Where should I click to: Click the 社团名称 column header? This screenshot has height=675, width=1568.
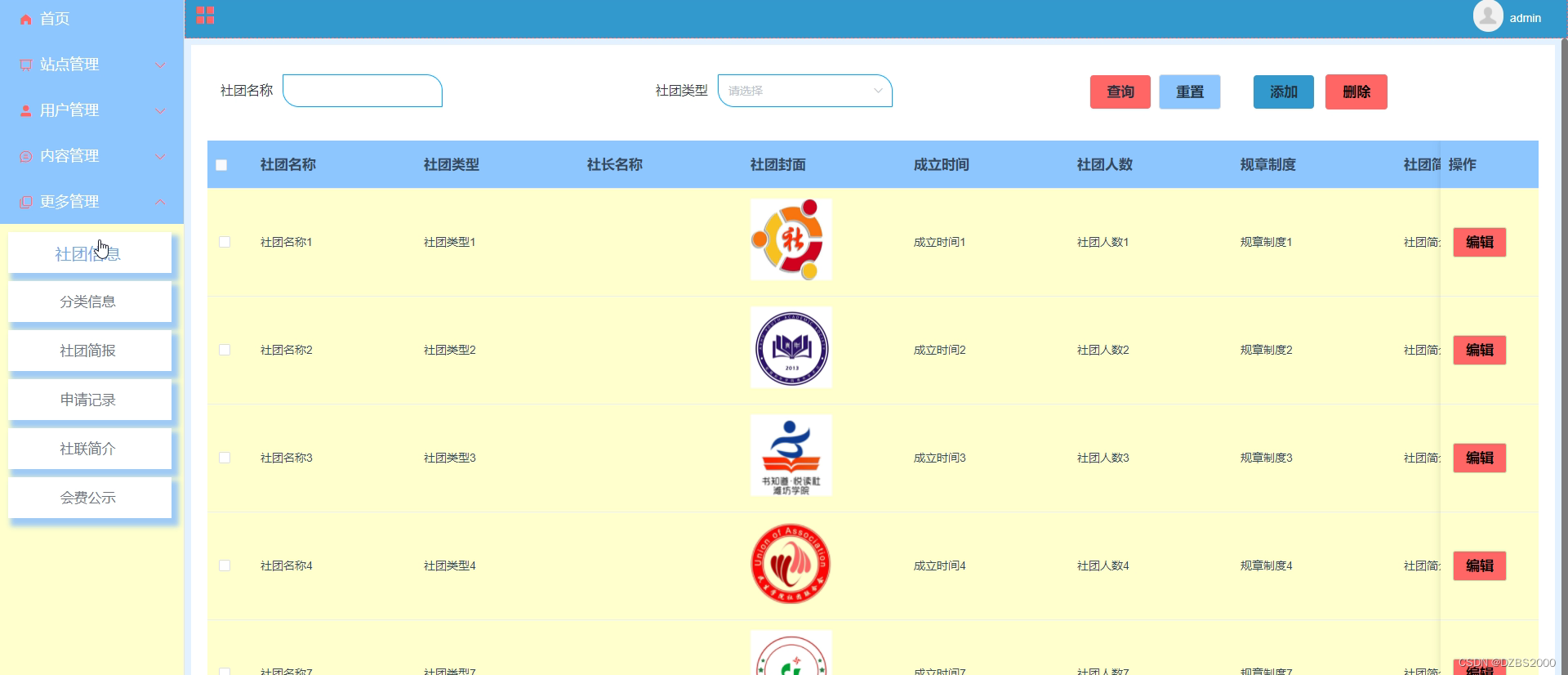coord(287,165)
